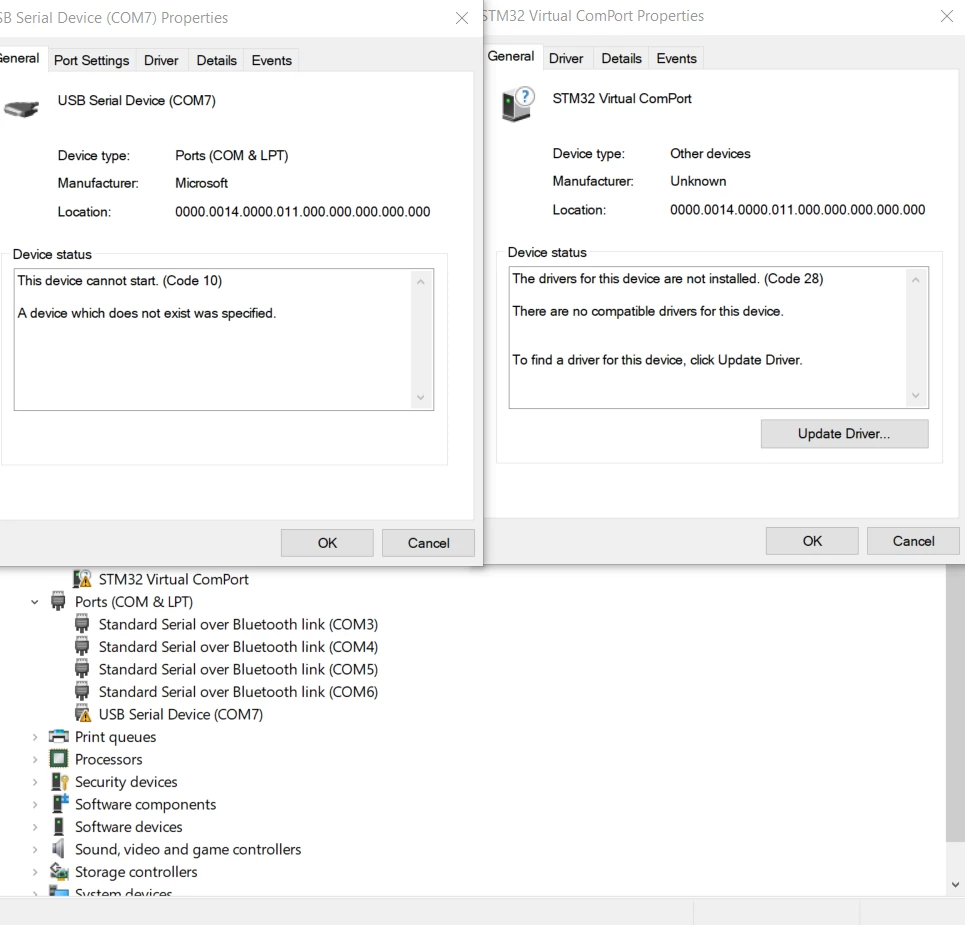The height and width of the screenshot is (925, 965).
Task: Click COM4 Bluetooth serial port icon
Action: (x=82, y=647)
